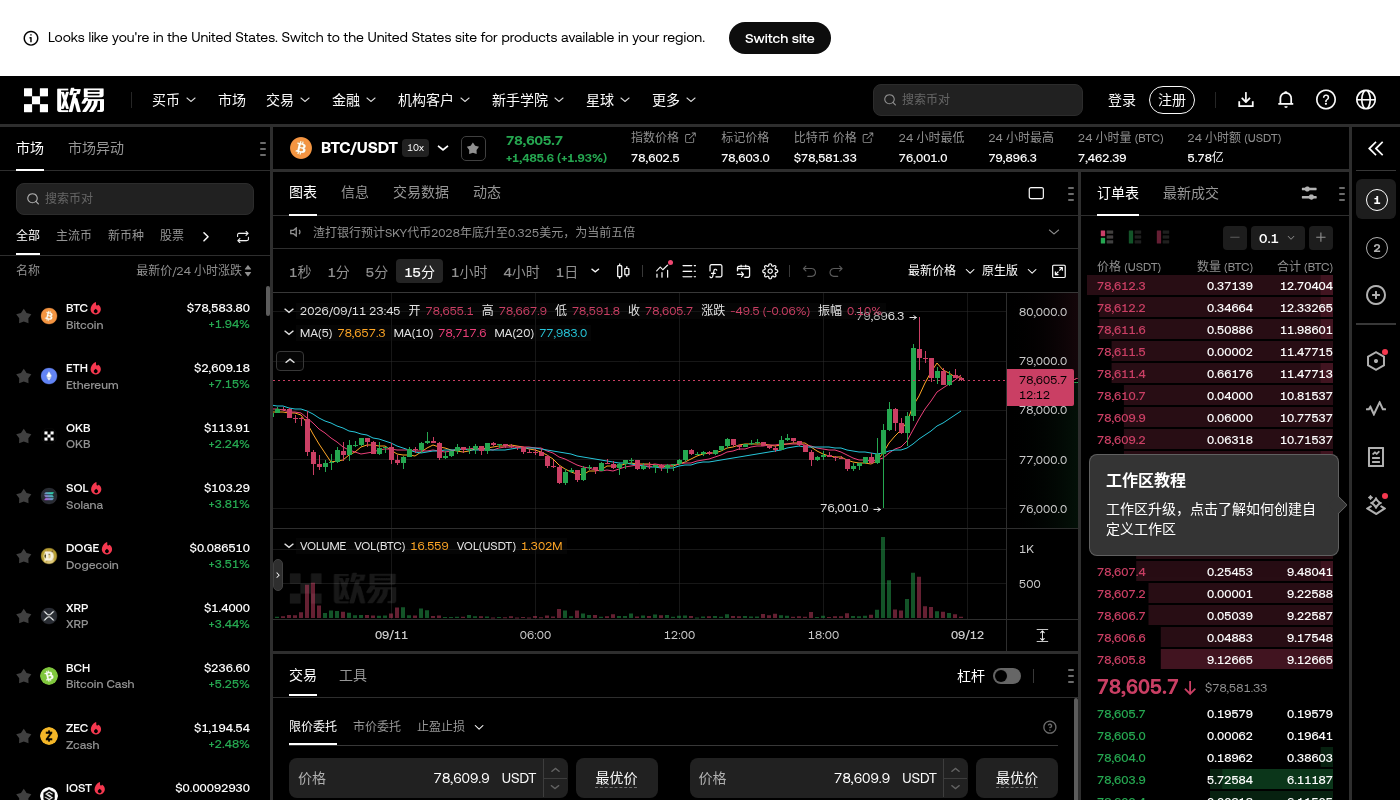This screenshot has width=1400, height=800.
Task: Click the OKX logo
Action: pos(65,100)
